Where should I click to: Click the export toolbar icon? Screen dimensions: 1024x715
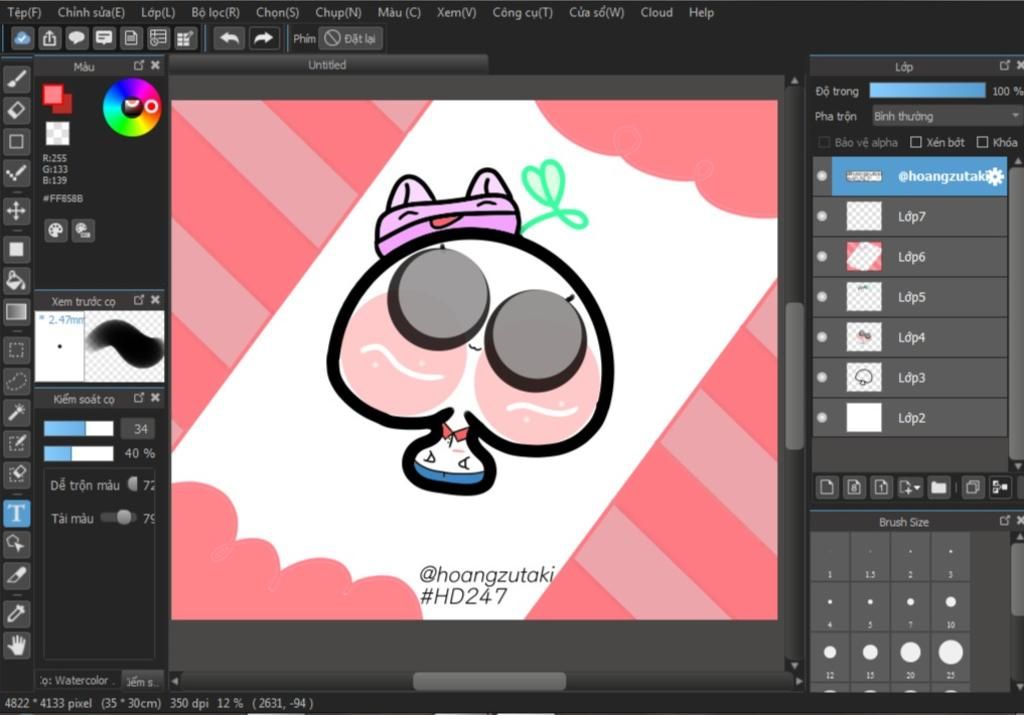pos(50,39)
